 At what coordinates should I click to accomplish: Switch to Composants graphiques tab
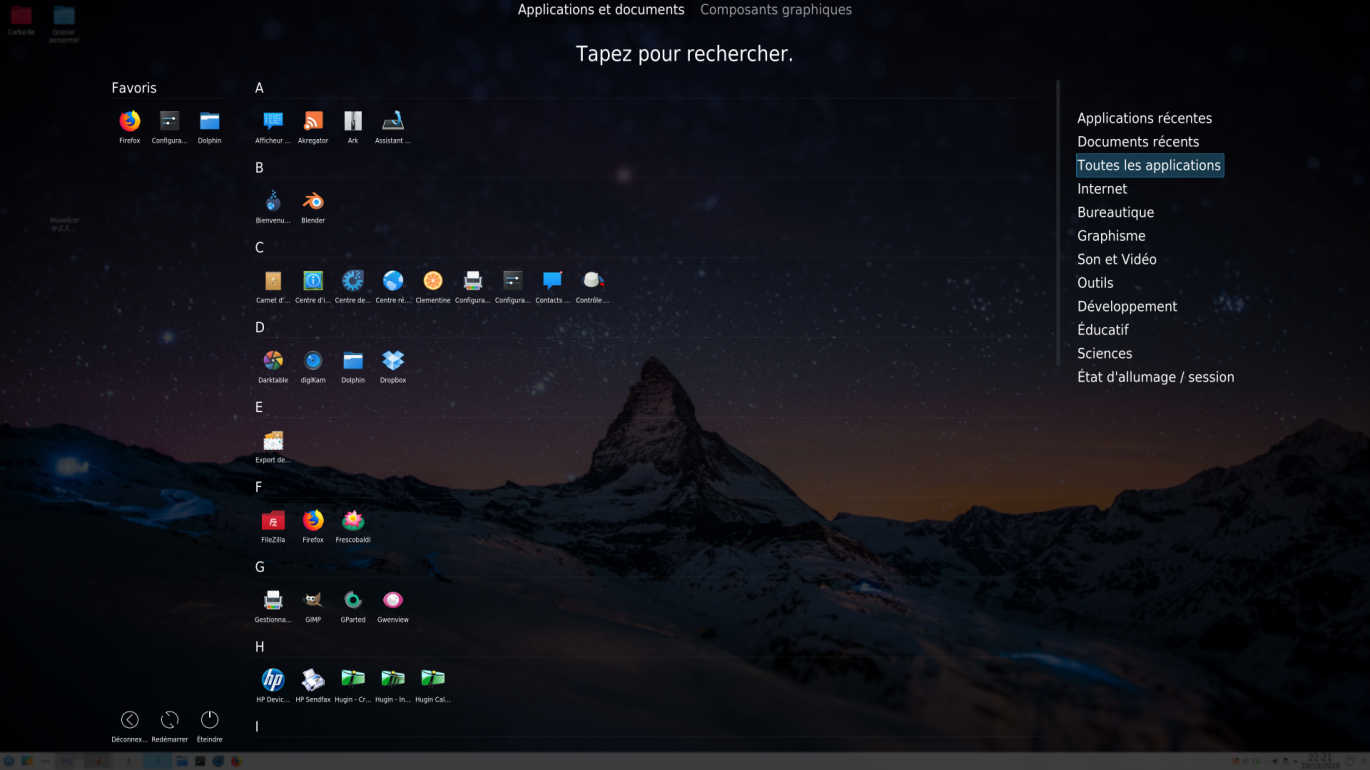coord(776,10)
